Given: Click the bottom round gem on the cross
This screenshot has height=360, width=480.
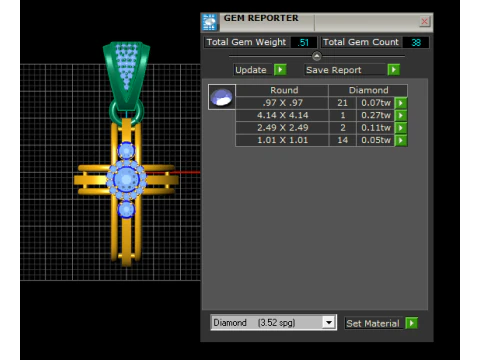Looking at the screenshot, I should click(x=126, y=210).
